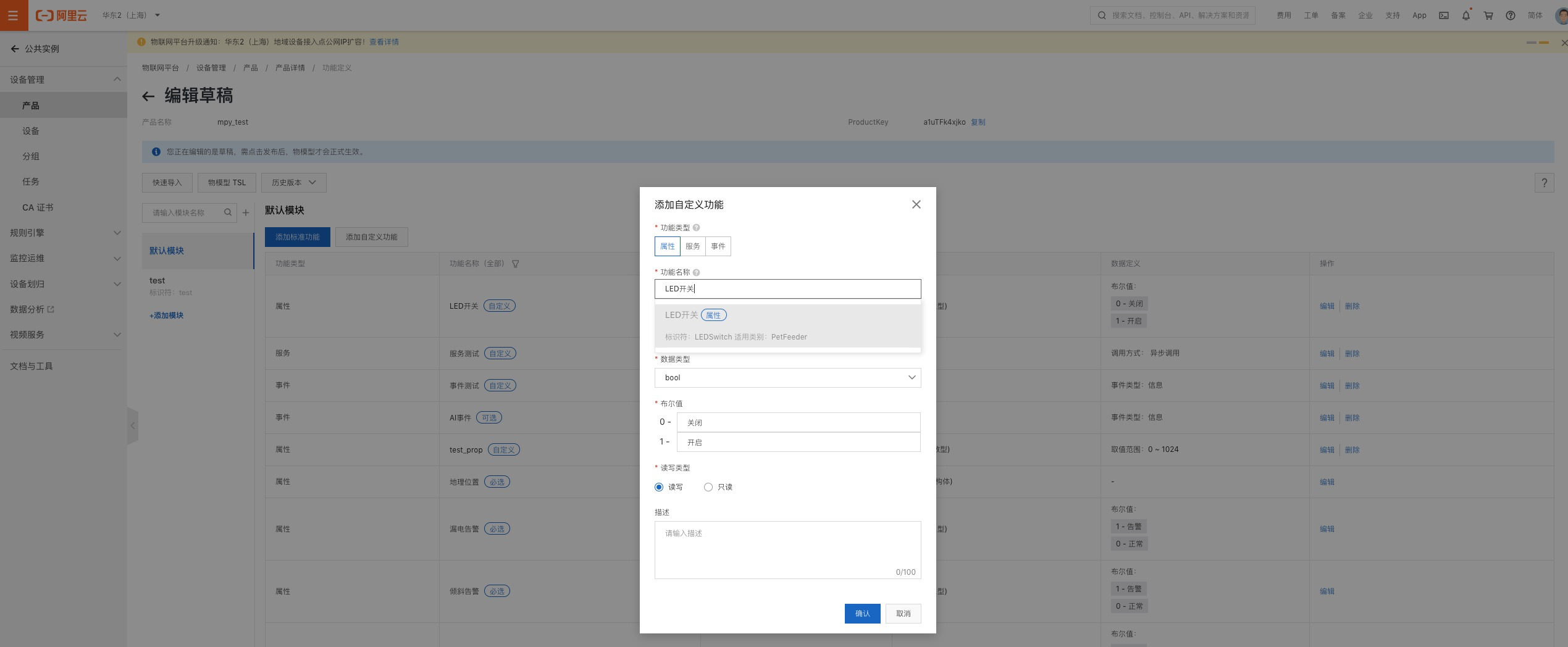Open 任务 in the sidebar
The width and height of the screenshot is (1568, 647).
click(64, 182)
